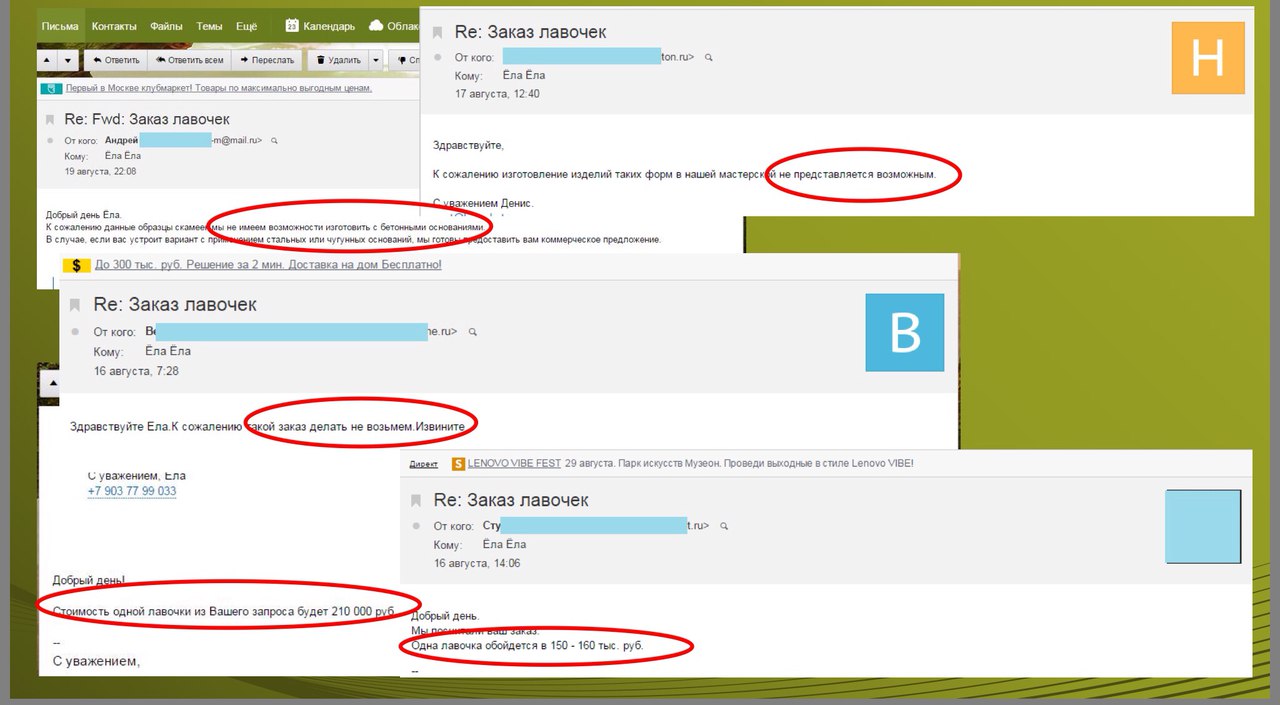Open the Календарь calendar icon
This screenshot has height=705, width=1280.
(x=291, y=26)
